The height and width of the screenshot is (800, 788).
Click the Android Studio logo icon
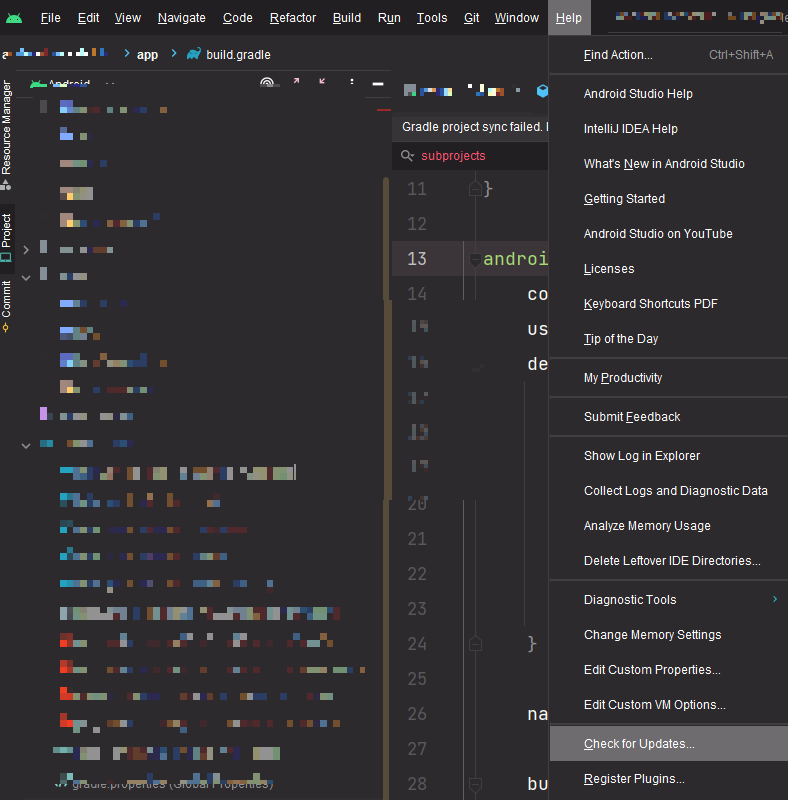(14, 18)
